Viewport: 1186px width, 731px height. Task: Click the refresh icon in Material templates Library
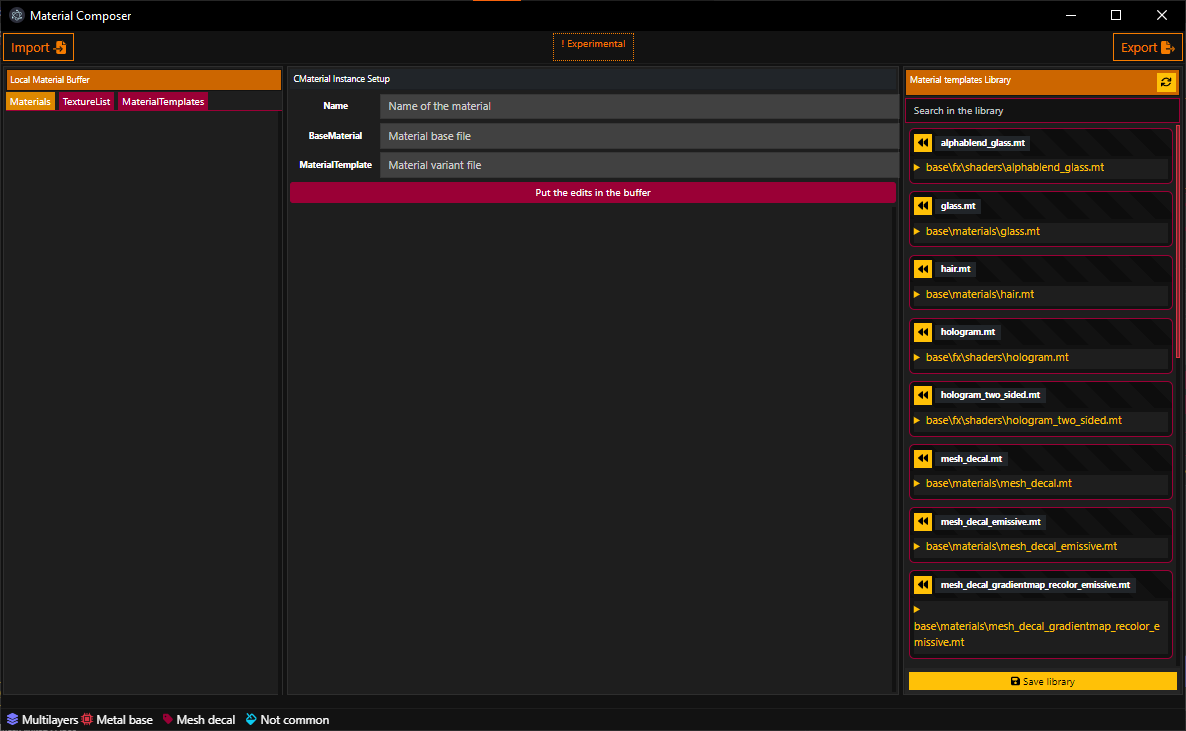pyautogui.click(x=1166, y=82)
